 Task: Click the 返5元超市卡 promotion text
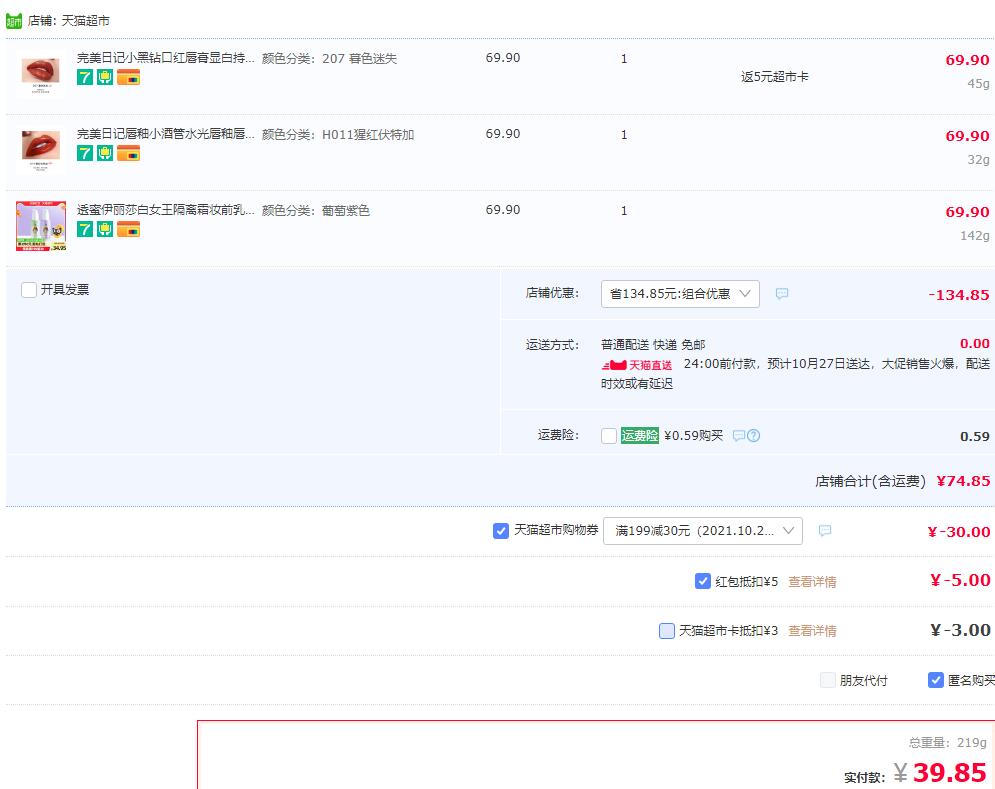pos(775,77)
